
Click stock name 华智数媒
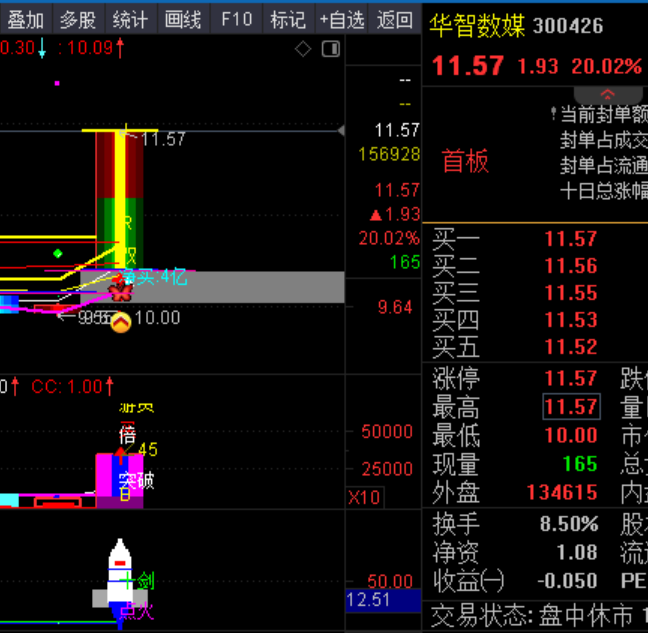(x=477, y=25)
